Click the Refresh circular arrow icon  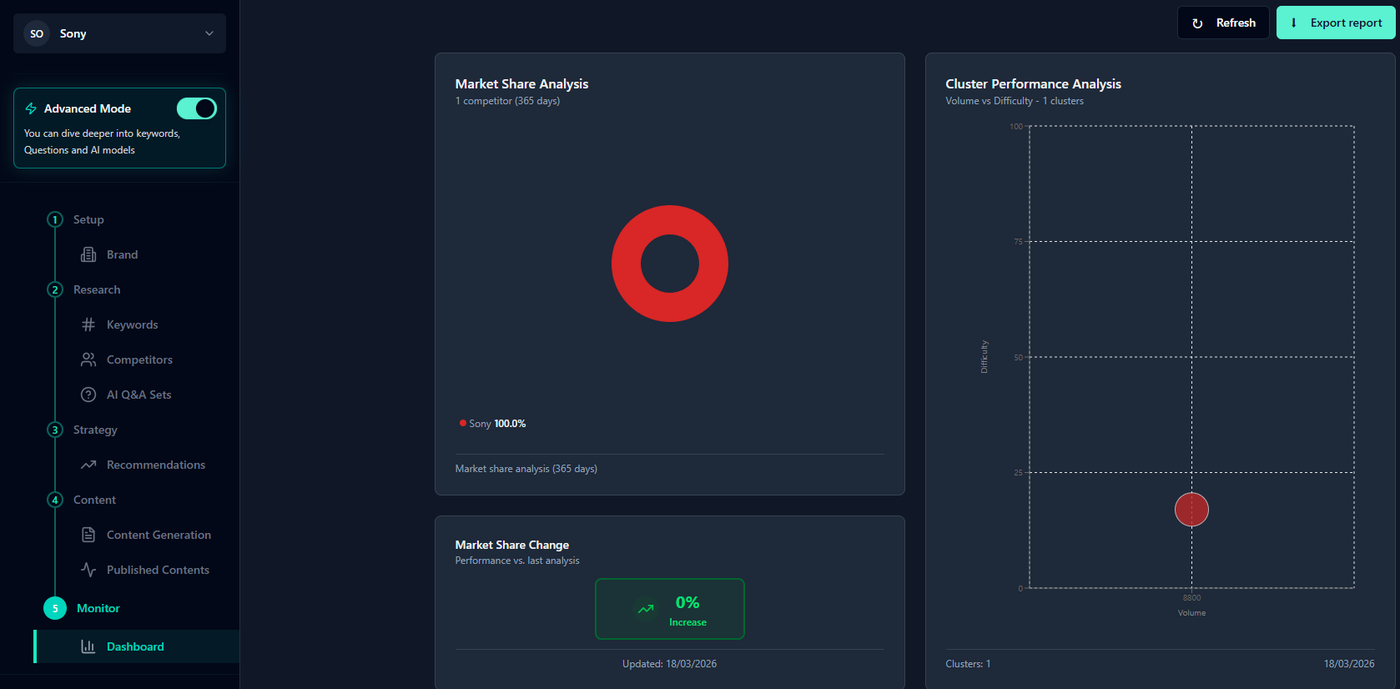tap(1198, 23)
